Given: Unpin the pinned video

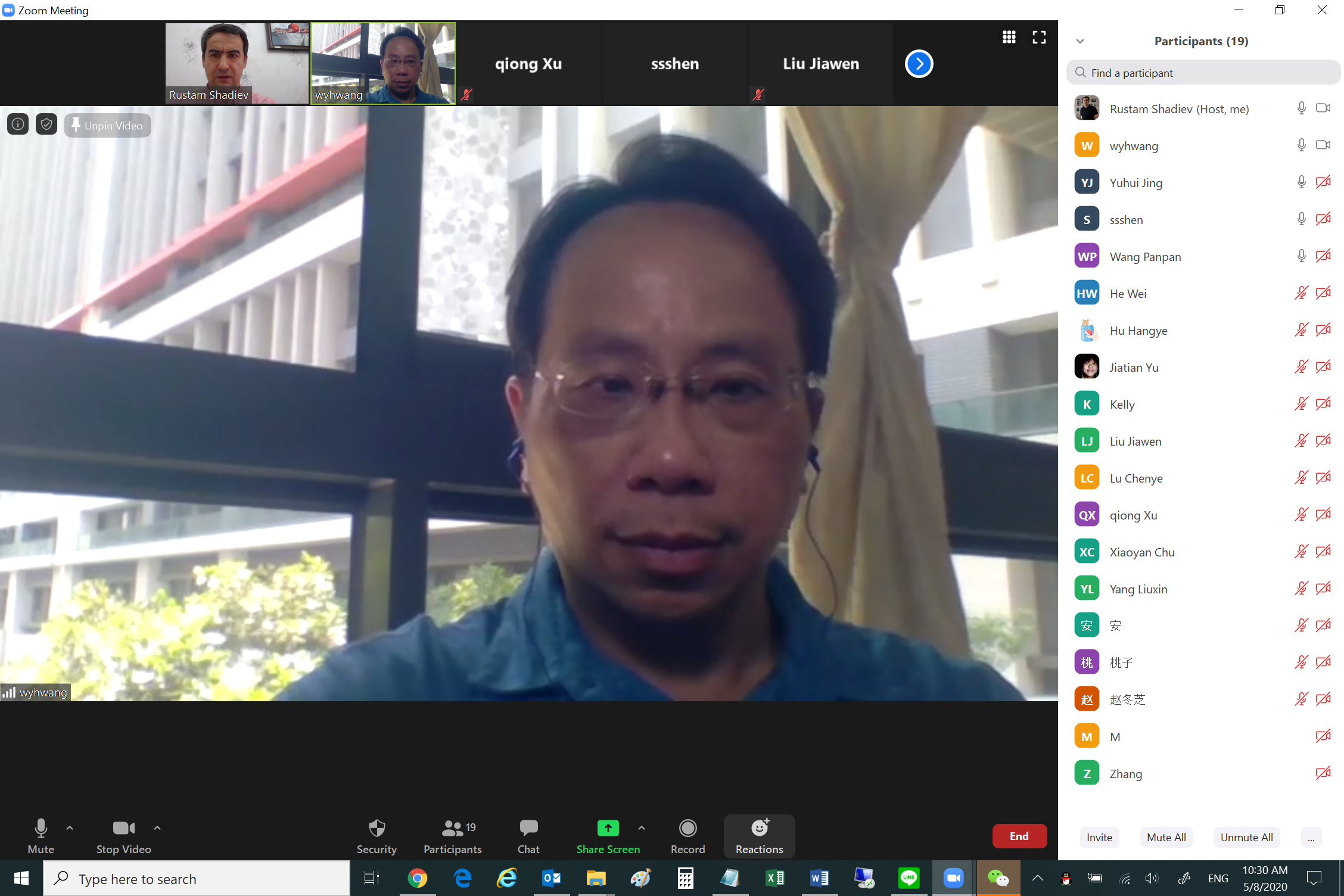Looking at the screenshot, I should (107, 125).
